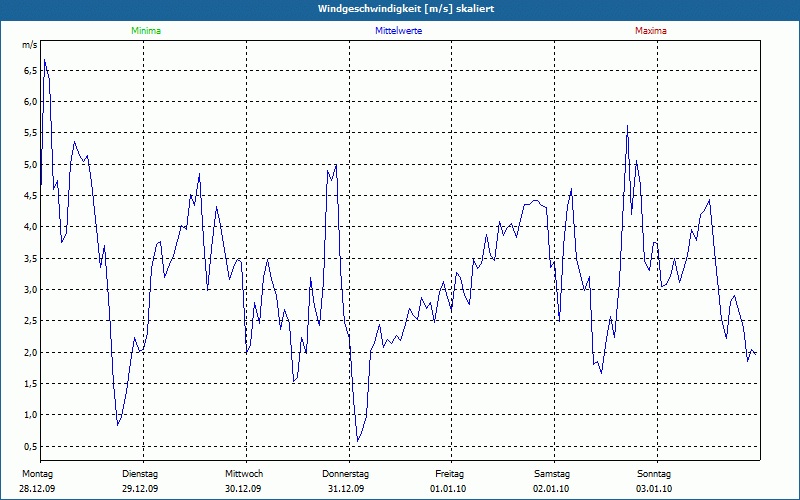Click the blue Mittelwerte legend label
This screenshot has height=500, width=800.
coord(398,31)
